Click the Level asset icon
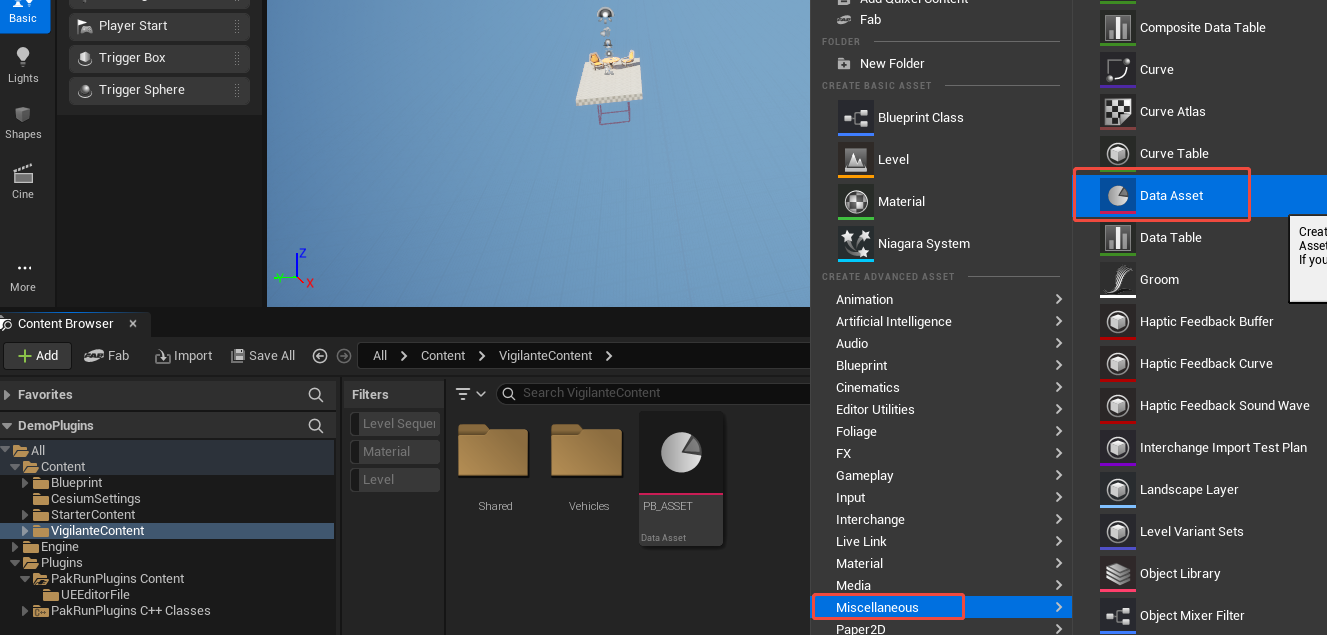The image size is (1327, 635). pyautogui.click(x=856, y=159)
